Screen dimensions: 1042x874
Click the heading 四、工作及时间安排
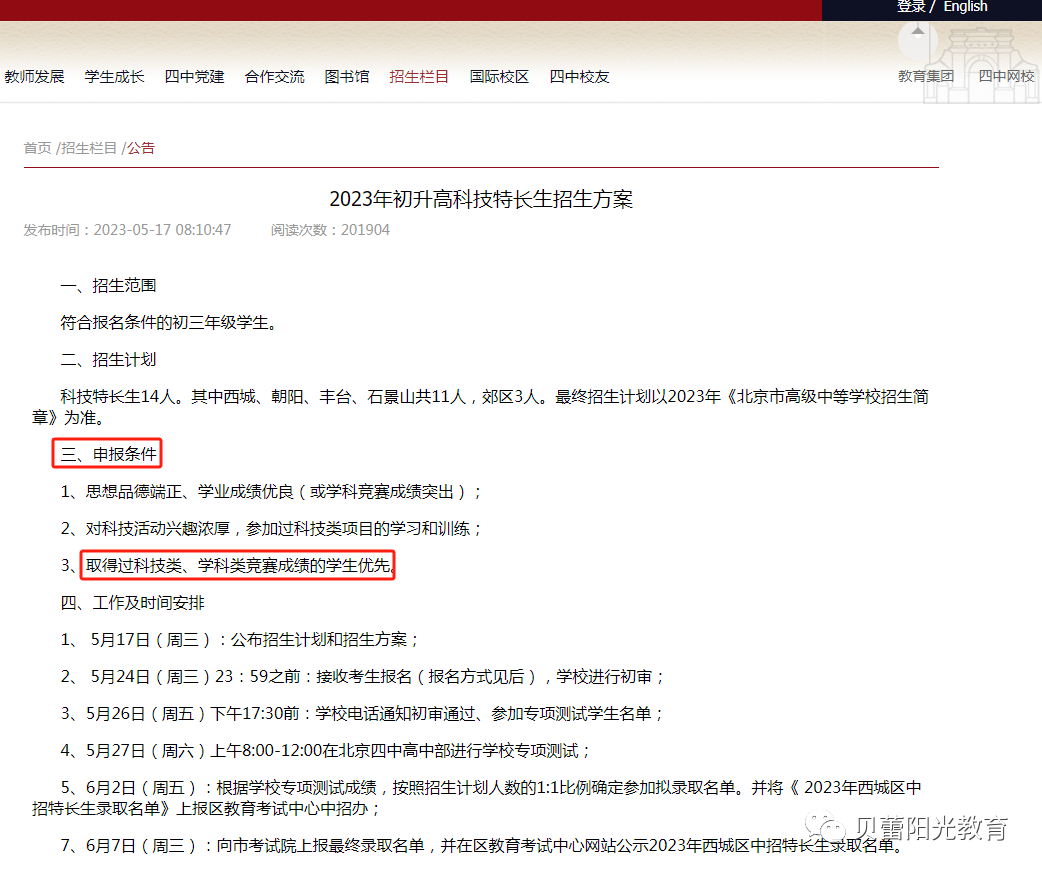132,603
